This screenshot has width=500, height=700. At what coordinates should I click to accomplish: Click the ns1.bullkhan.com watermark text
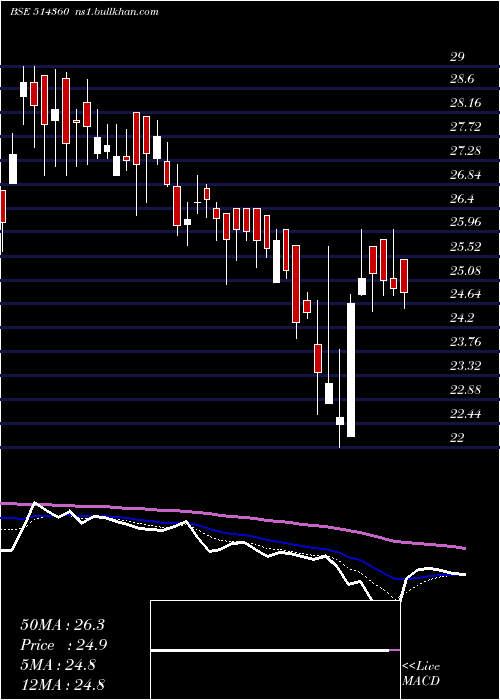pyautogui.click(x=117, y=12)
